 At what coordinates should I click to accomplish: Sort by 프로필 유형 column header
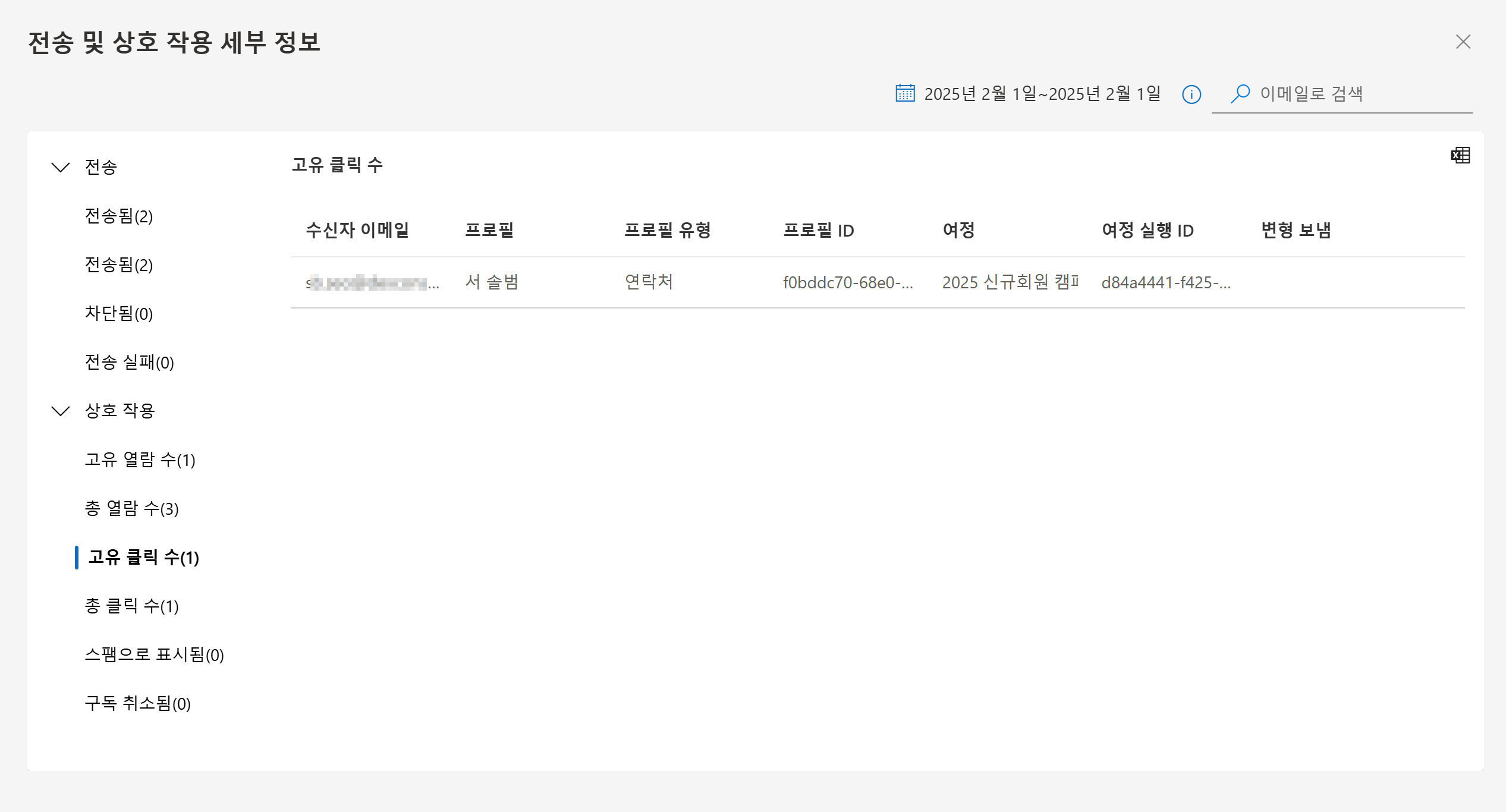click(667, 230)
